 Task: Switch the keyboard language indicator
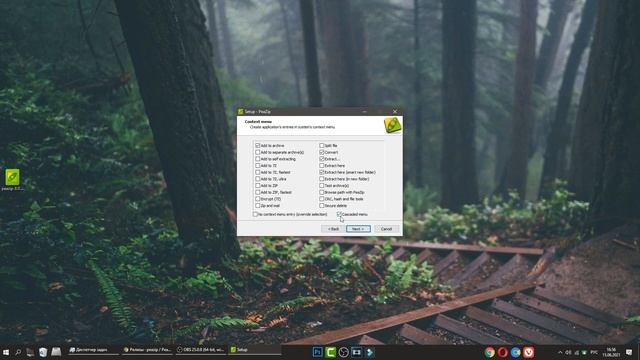(594, 352)
